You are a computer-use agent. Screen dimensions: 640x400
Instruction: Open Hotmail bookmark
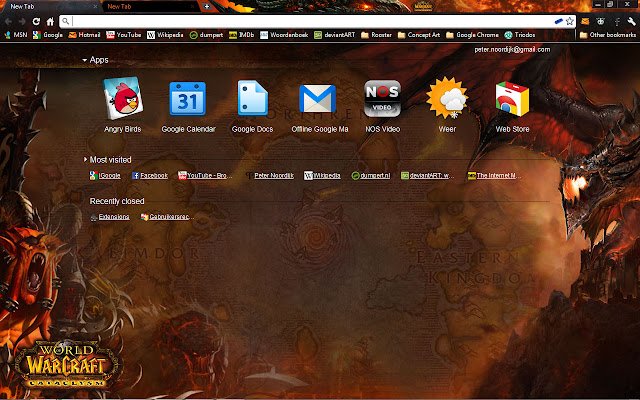(84, 35)
